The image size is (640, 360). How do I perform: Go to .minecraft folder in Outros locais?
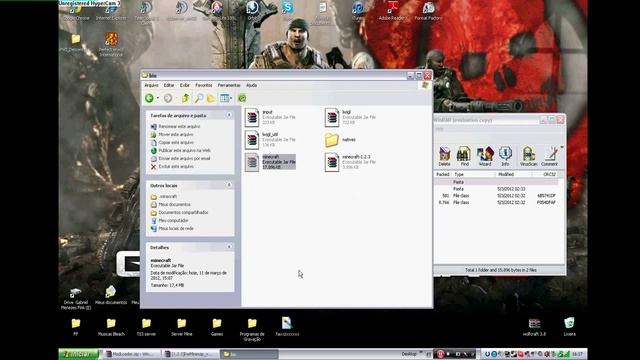click(168, 196)
